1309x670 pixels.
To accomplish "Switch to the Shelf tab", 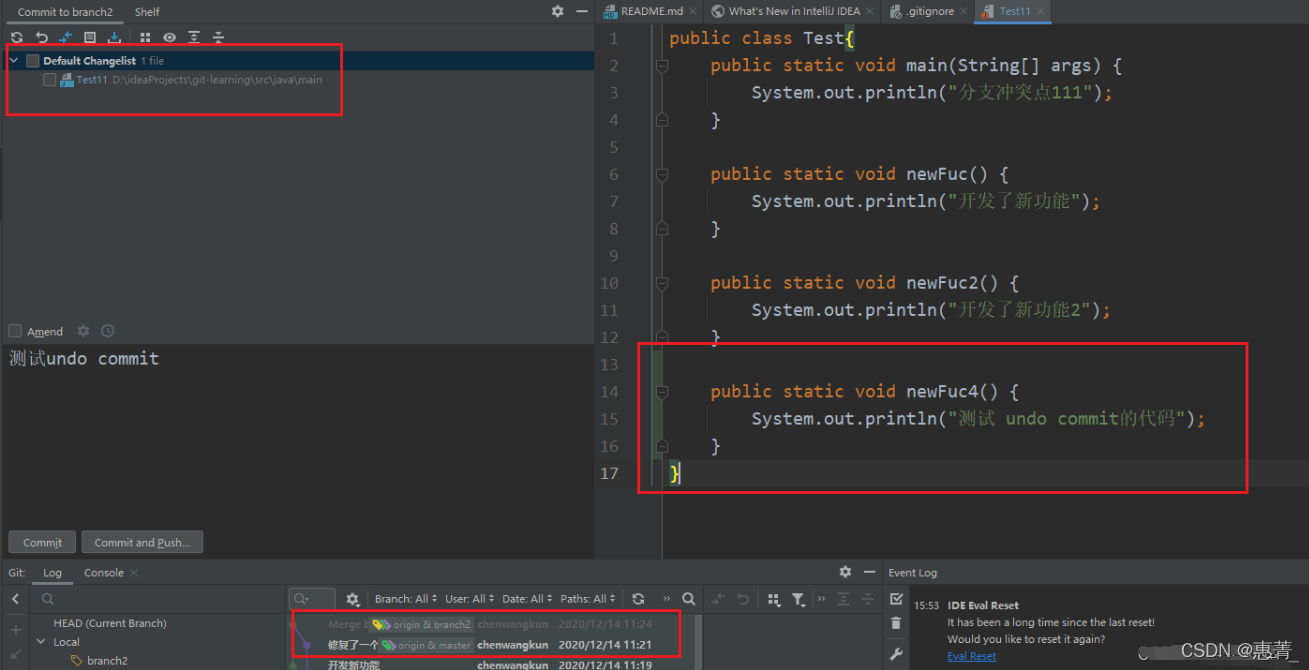I will 147,12.
